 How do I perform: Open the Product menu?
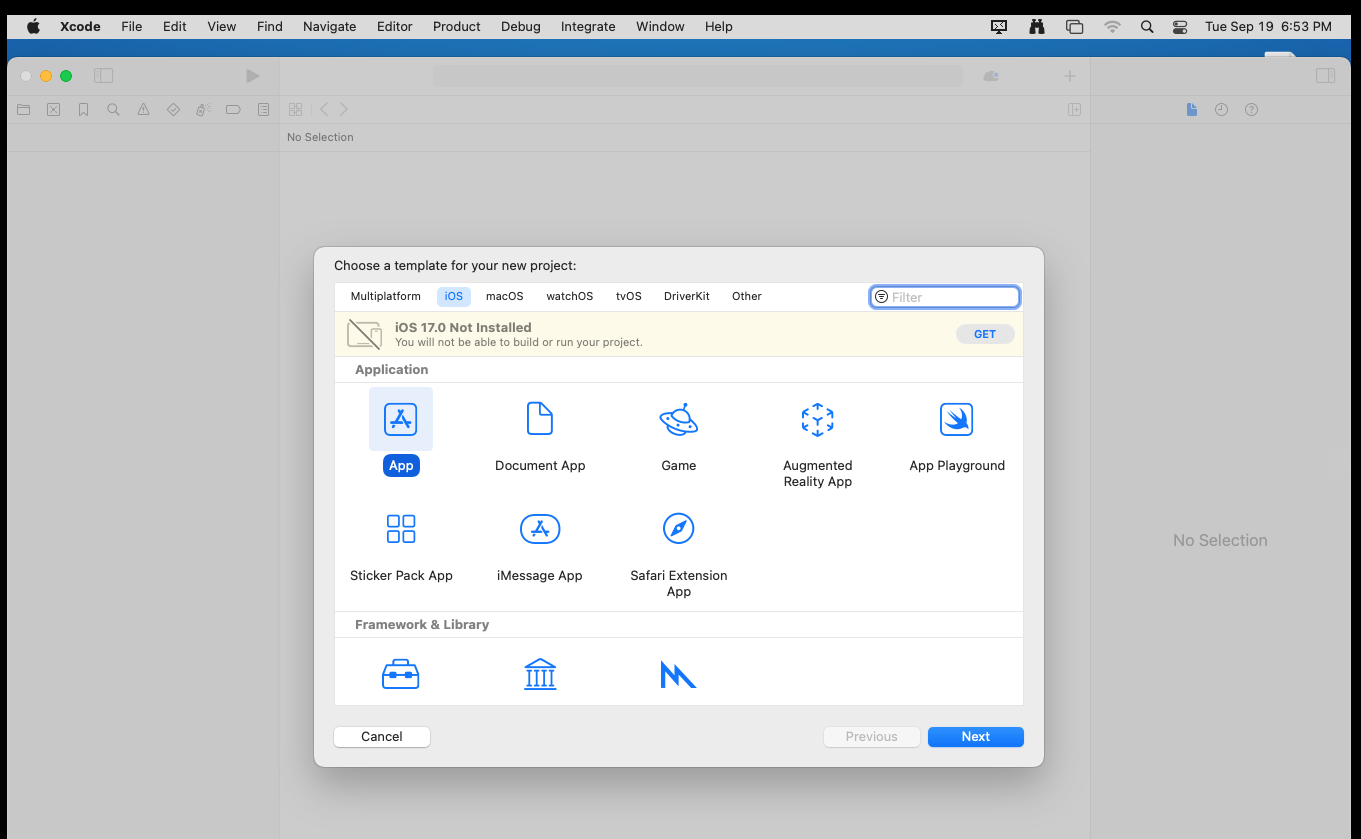tap(456, 27)
